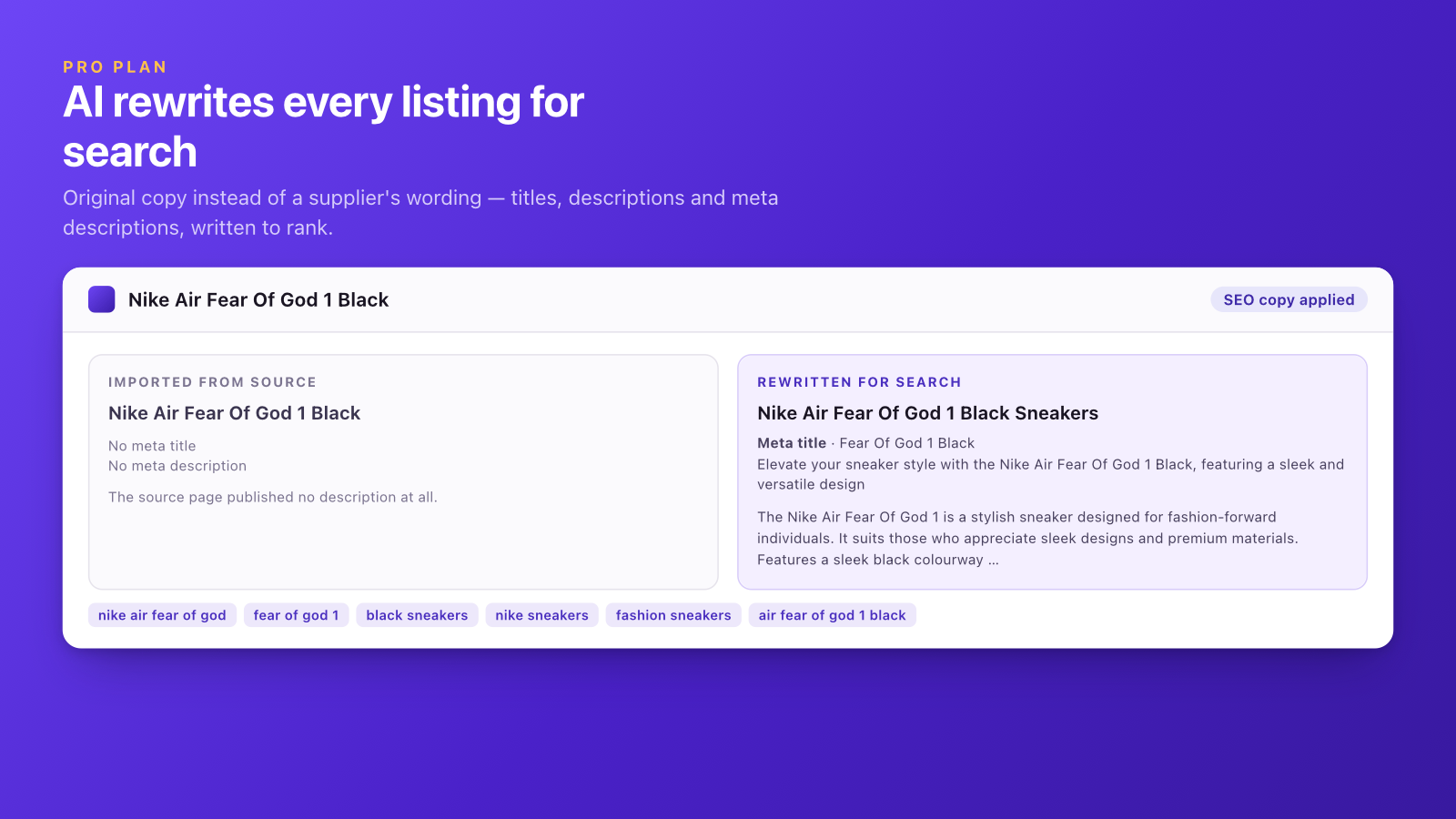Screen dimensions: 1456x819
Task: Pick the 'nike sneakers' keyword tag
Action: click(x=541, y=615)
